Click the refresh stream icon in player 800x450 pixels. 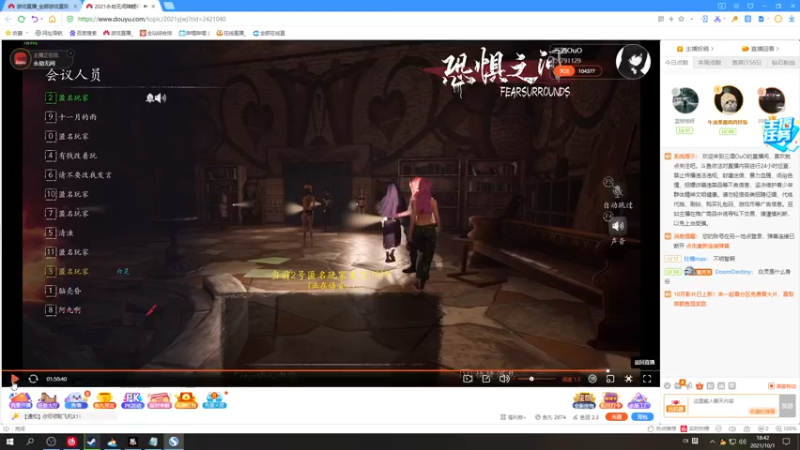33,379
